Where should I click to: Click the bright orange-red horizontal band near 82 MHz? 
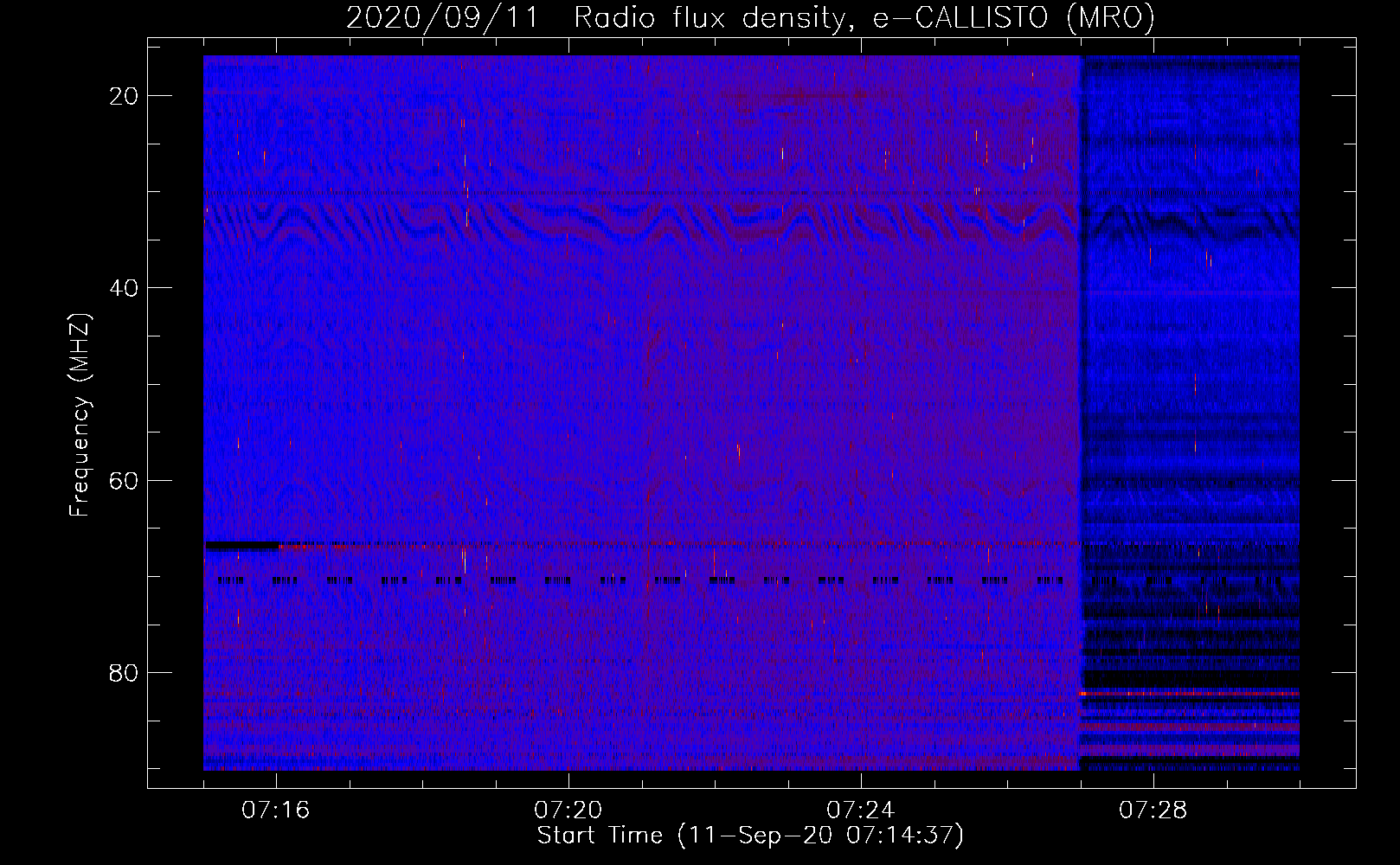1190,694
